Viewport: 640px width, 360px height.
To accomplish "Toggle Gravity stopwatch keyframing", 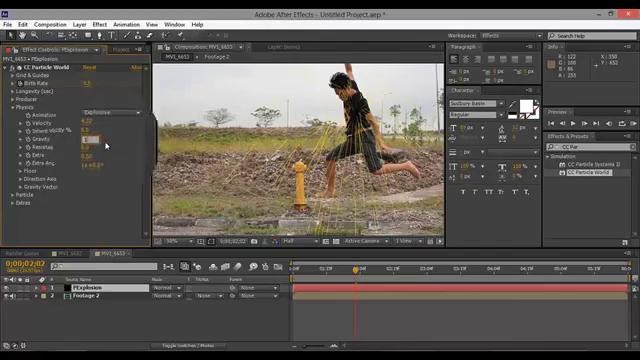I will 28,139.
